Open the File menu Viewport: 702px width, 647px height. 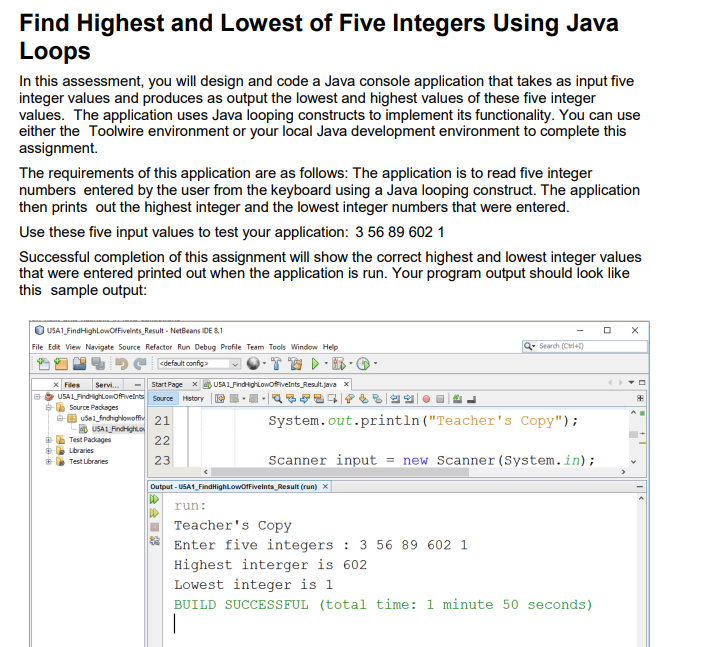tap(38, 347)
